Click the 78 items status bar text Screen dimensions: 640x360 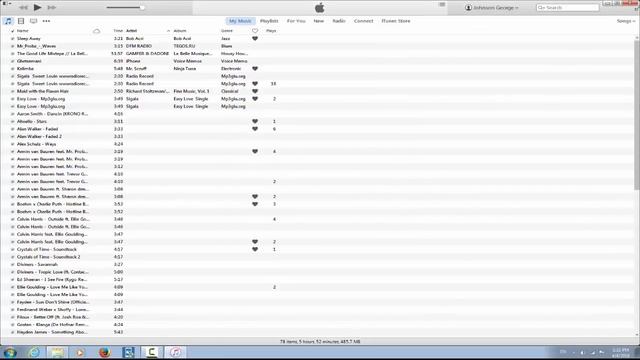320,341
